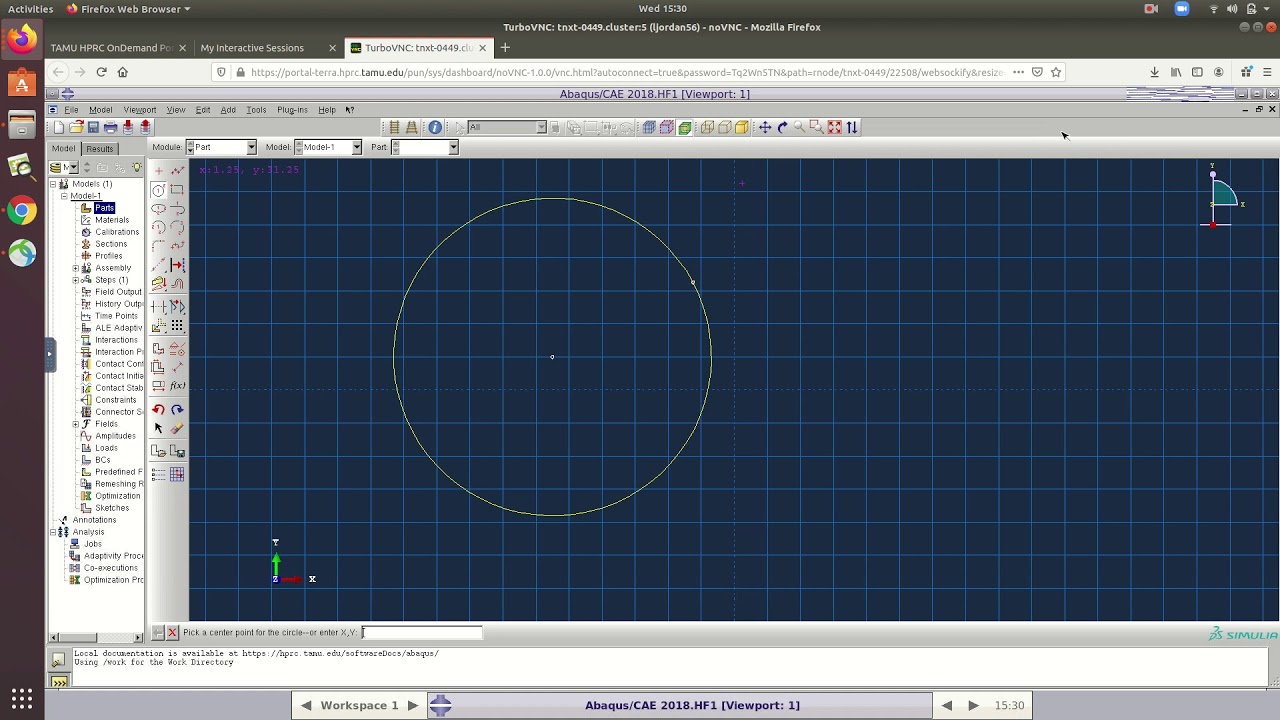
Task: Click the Pan View icon
Action: [x=765, y=127]
